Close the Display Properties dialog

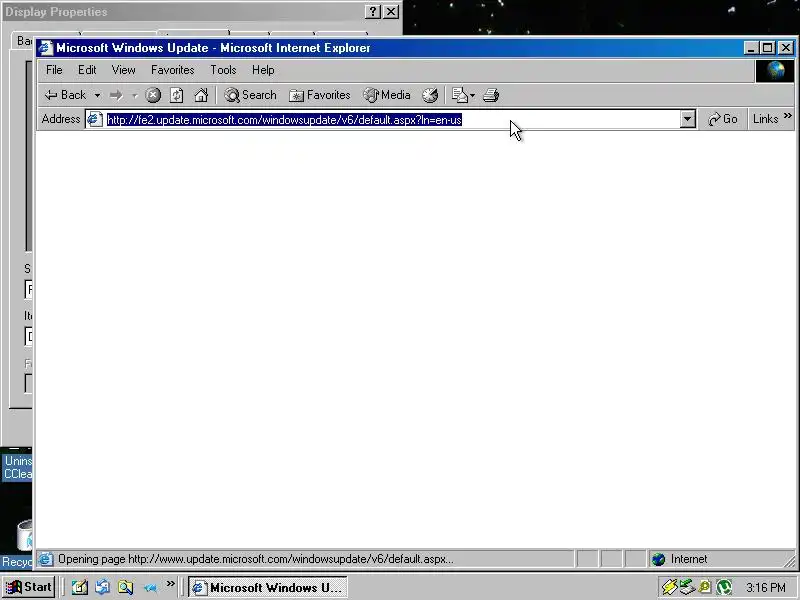pos(391,12)
